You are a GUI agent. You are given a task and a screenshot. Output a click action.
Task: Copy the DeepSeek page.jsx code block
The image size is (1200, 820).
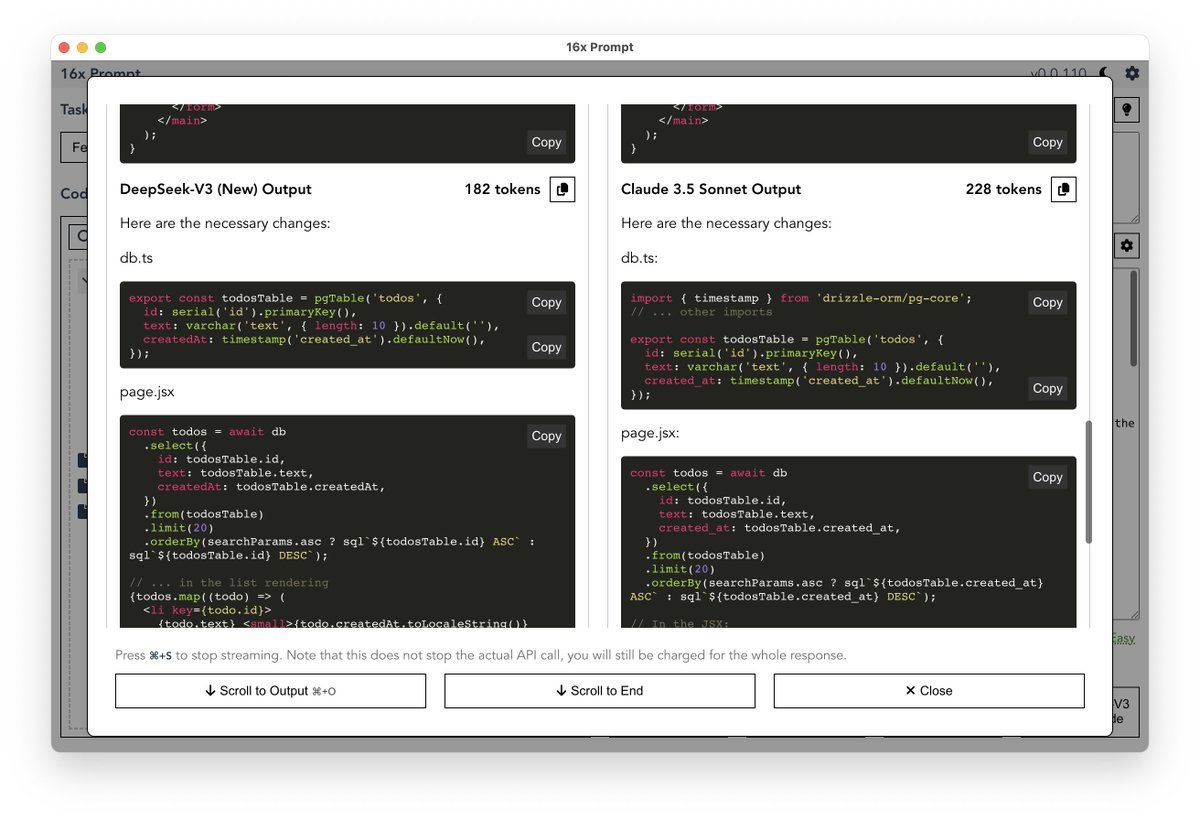(x=546, y=436)
